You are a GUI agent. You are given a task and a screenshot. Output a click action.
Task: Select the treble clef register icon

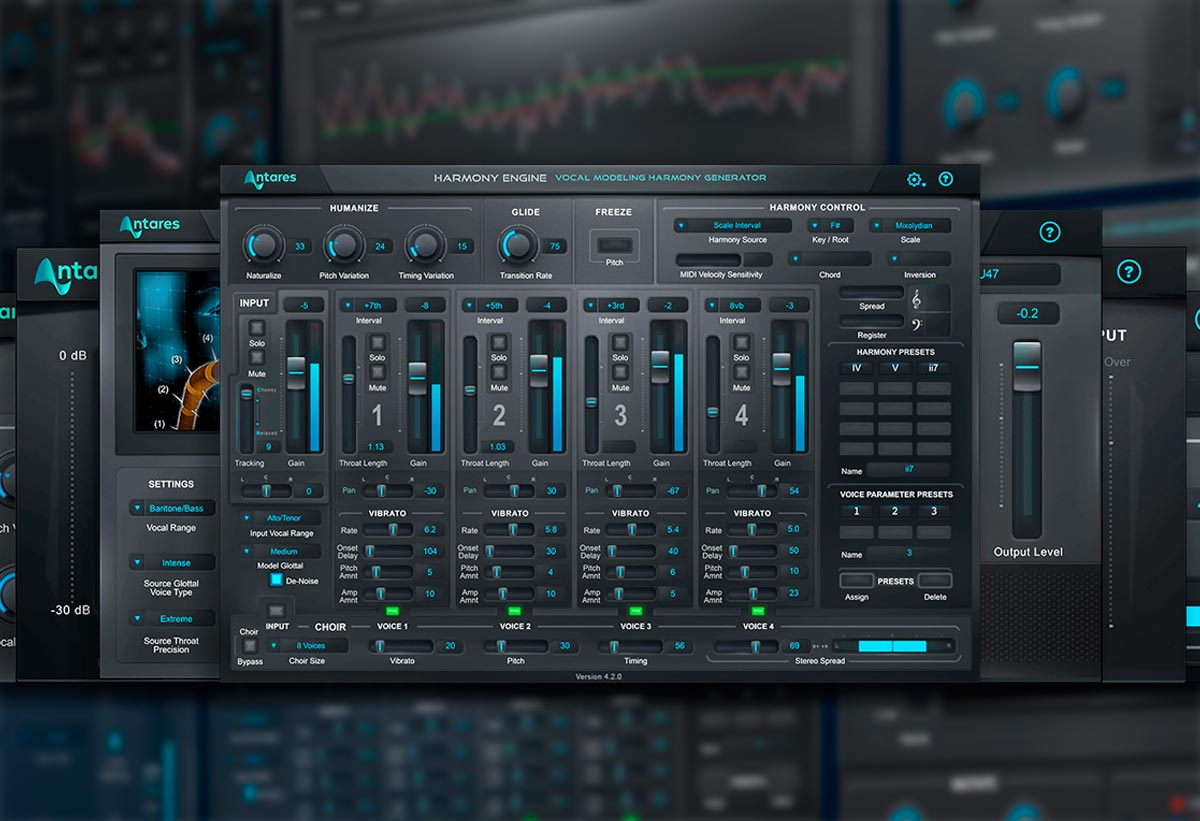pos(917,298)
